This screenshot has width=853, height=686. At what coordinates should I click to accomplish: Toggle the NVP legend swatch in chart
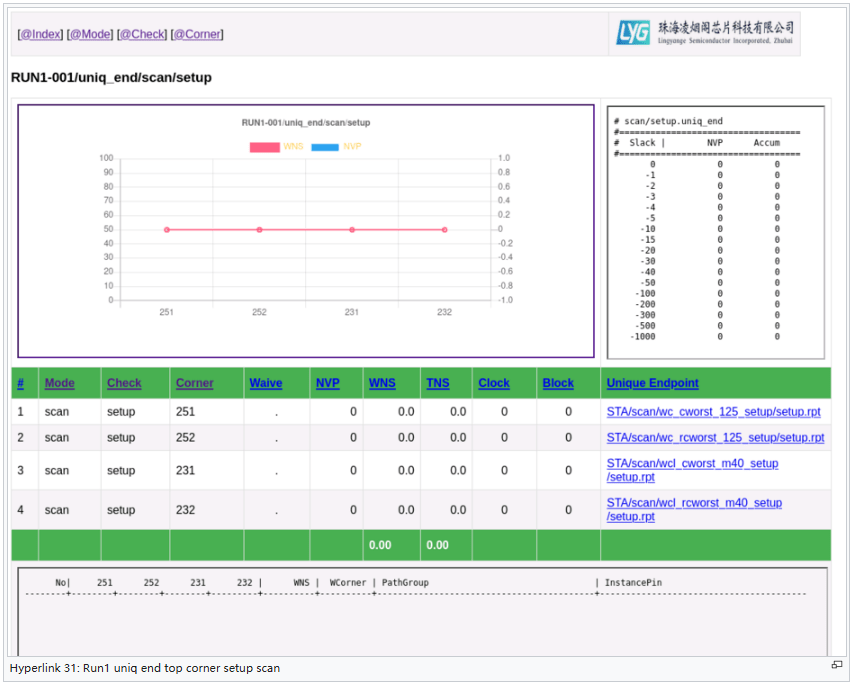(x=325, y=147)
